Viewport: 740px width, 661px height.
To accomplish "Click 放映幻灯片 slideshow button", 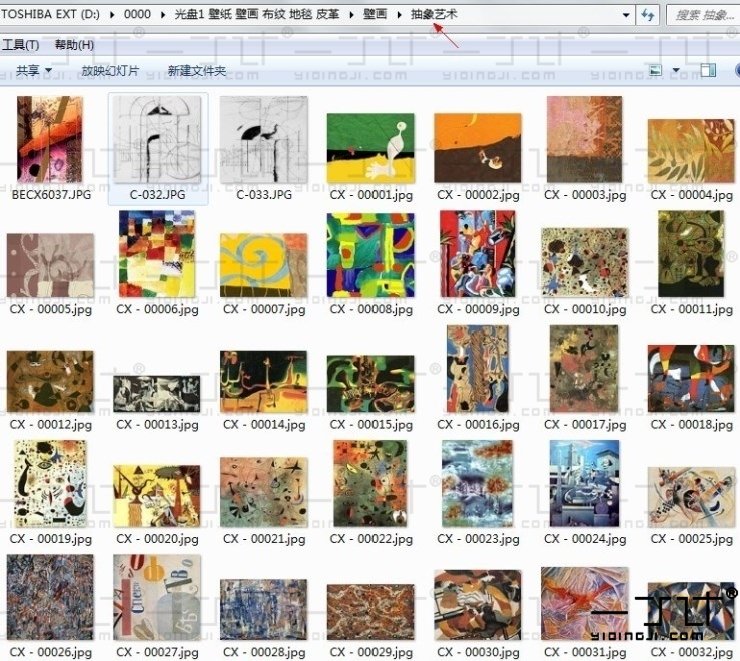I will point(110,71).
